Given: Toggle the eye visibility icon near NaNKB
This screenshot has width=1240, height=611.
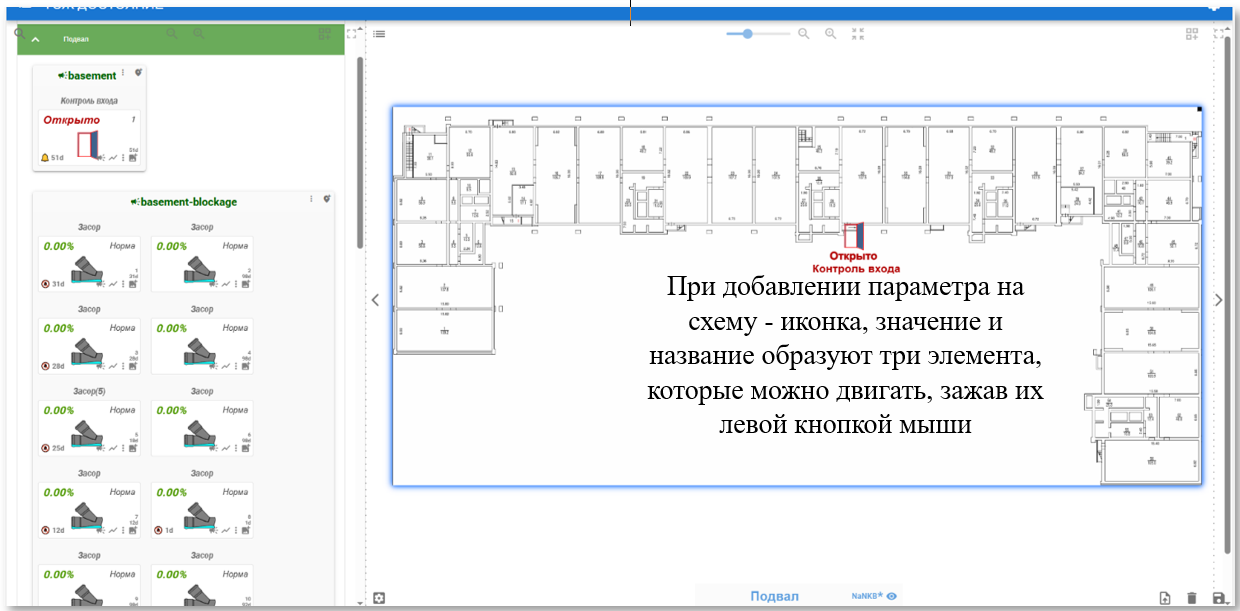Looking at the screenshot, I should click(x=891, y=596).
